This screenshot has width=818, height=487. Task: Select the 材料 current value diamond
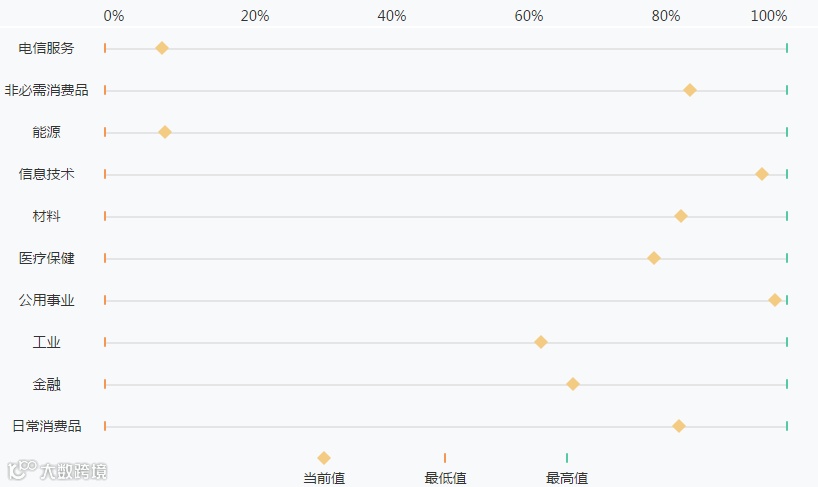(x=681, y=216)
